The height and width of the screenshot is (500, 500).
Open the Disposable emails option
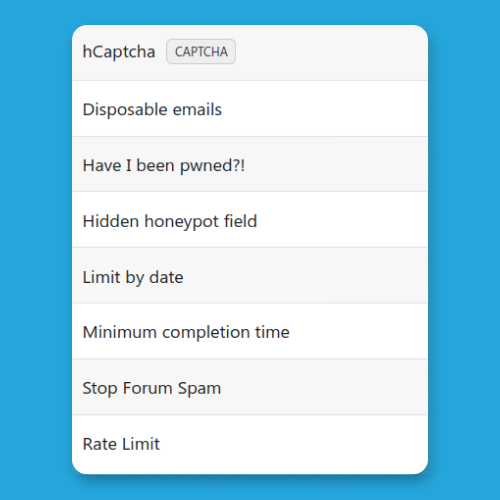(250, 109)
